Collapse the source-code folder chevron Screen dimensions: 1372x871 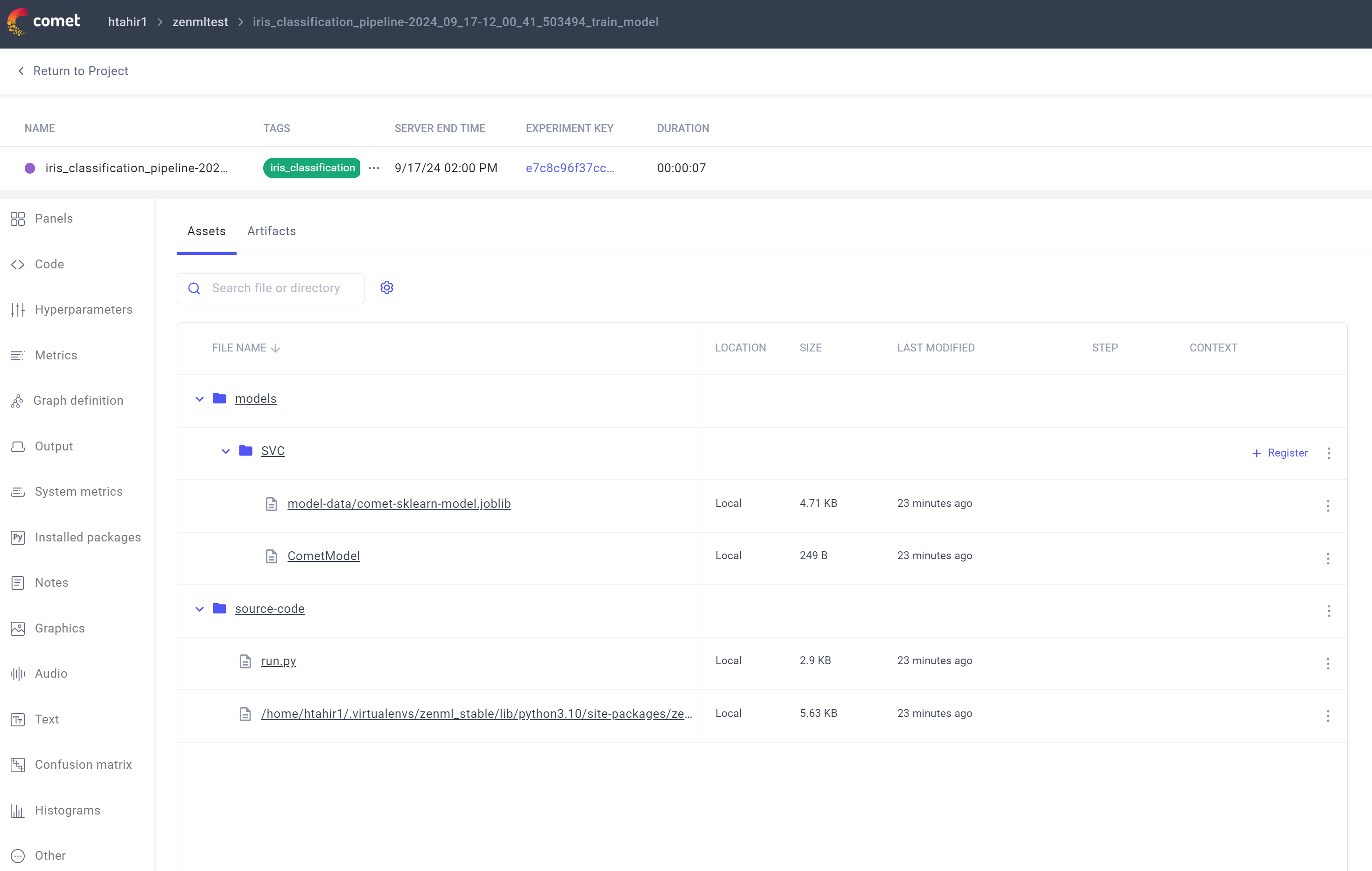click(199, 609)
